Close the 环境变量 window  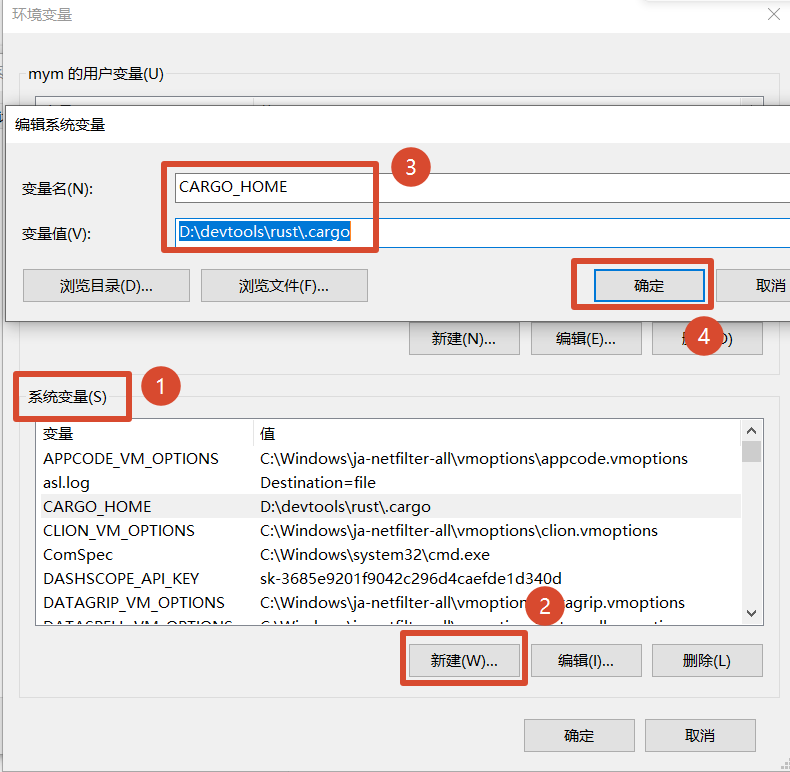pyautogui.click(x=773, y=14)
